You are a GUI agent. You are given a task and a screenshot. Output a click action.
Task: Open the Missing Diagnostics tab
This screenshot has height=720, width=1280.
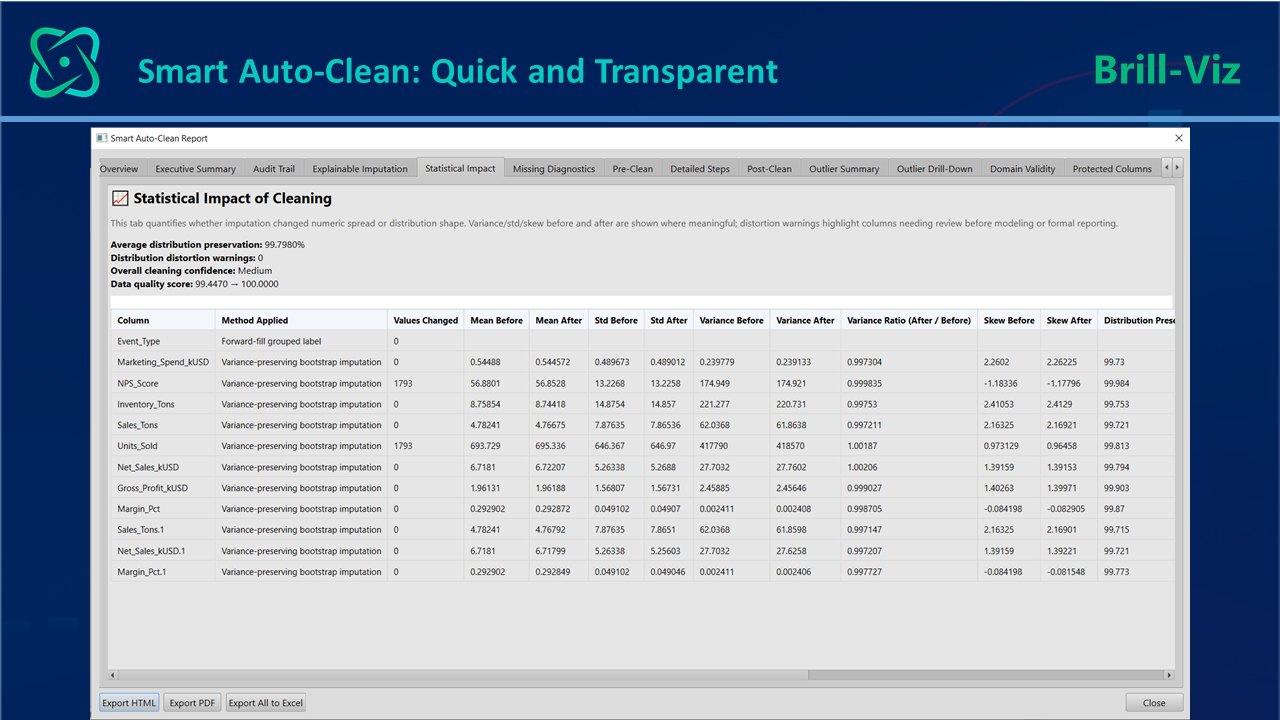point(554,169)
